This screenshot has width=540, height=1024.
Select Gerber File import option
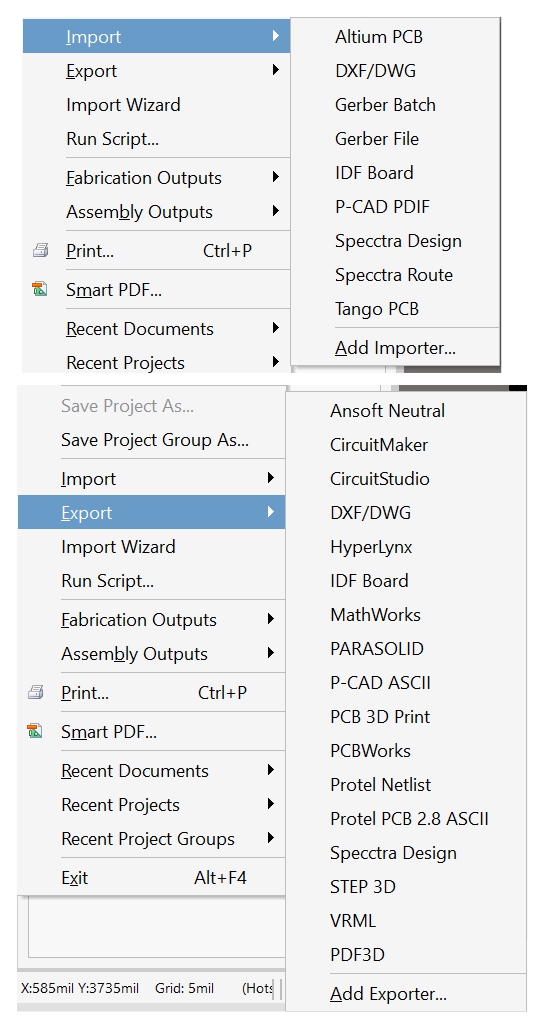click(x=377, y=139)
